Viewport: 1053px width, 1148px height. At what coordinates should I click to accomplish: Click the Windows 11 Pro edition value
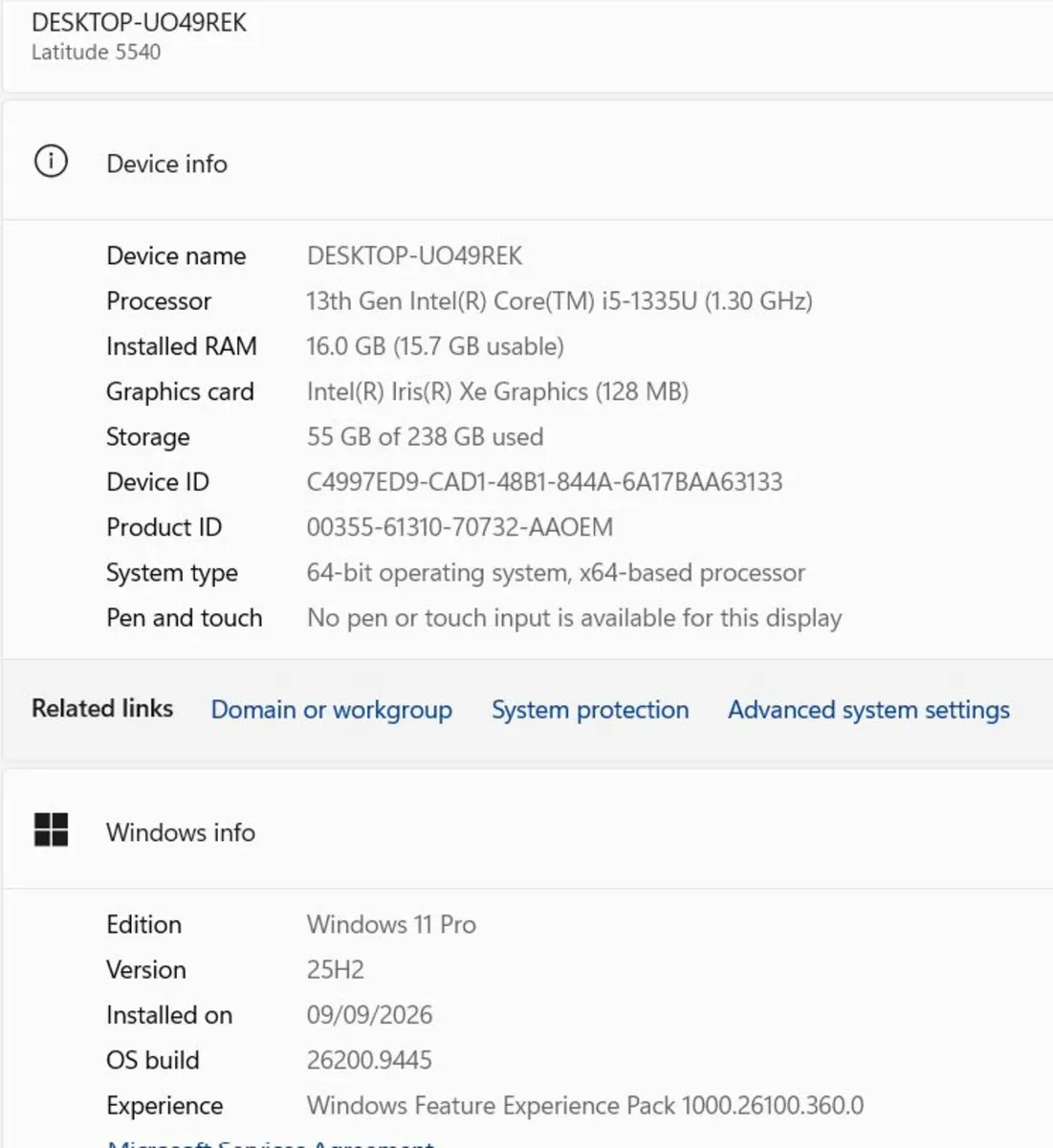click(391, 925)
